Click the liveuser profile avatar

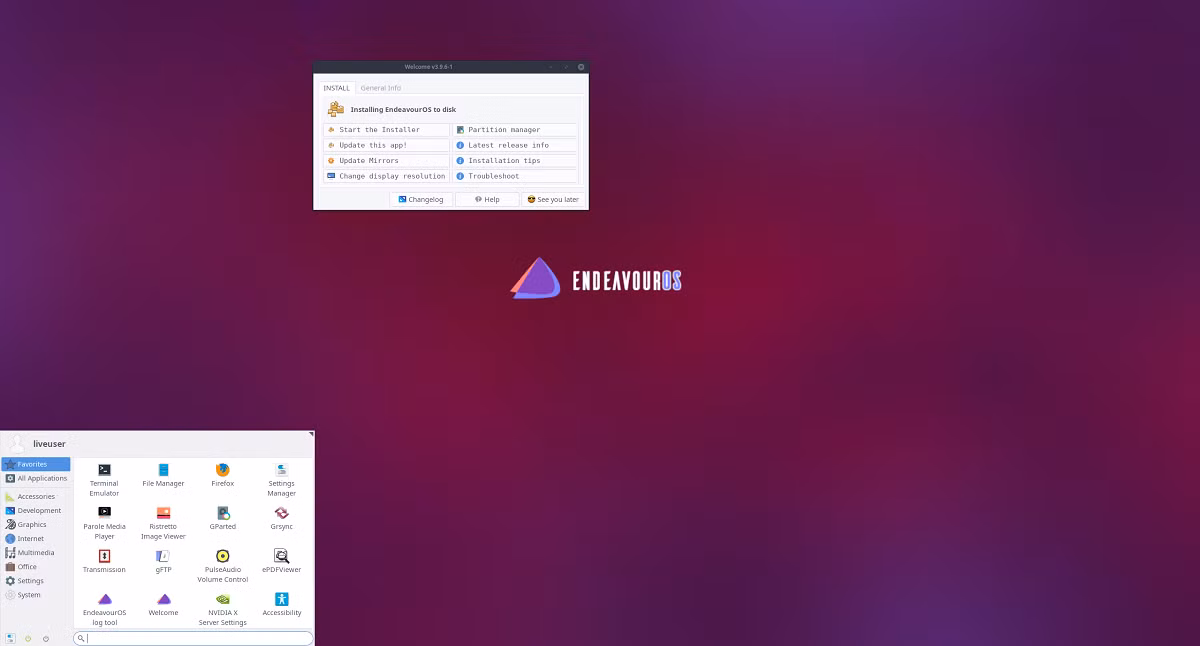[17, 443]
